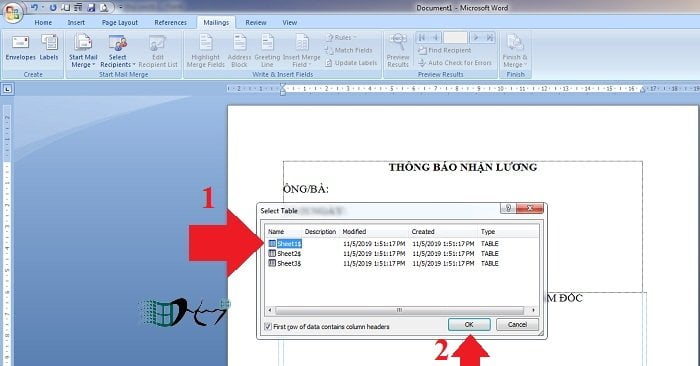Insert a Greeting Line field
This screenshot has height=366, width=700.
(x=267, y=51)
